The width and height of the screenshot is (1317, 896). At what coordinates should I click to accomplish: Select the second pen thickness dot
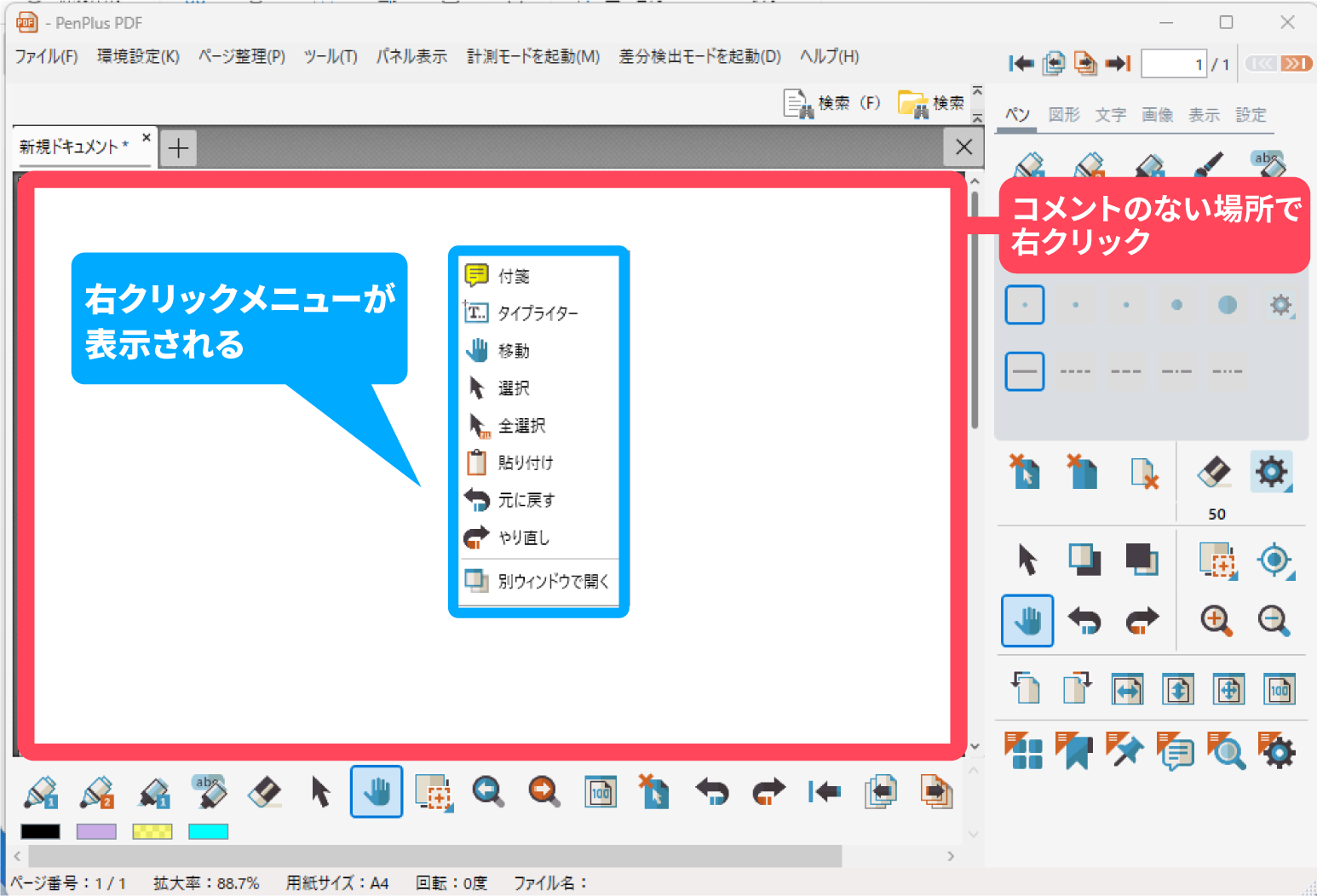1076,305
